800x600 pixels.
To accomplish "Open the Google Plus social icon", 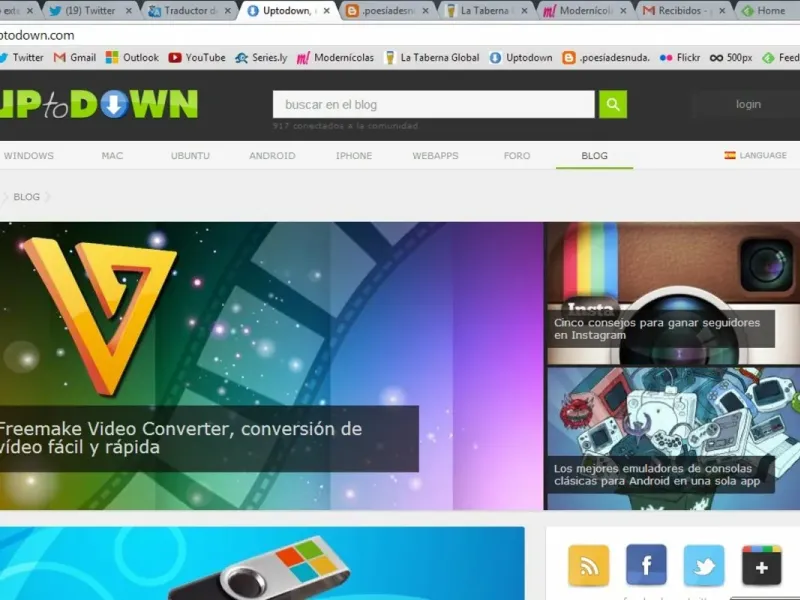I will (x=761, y=565).
